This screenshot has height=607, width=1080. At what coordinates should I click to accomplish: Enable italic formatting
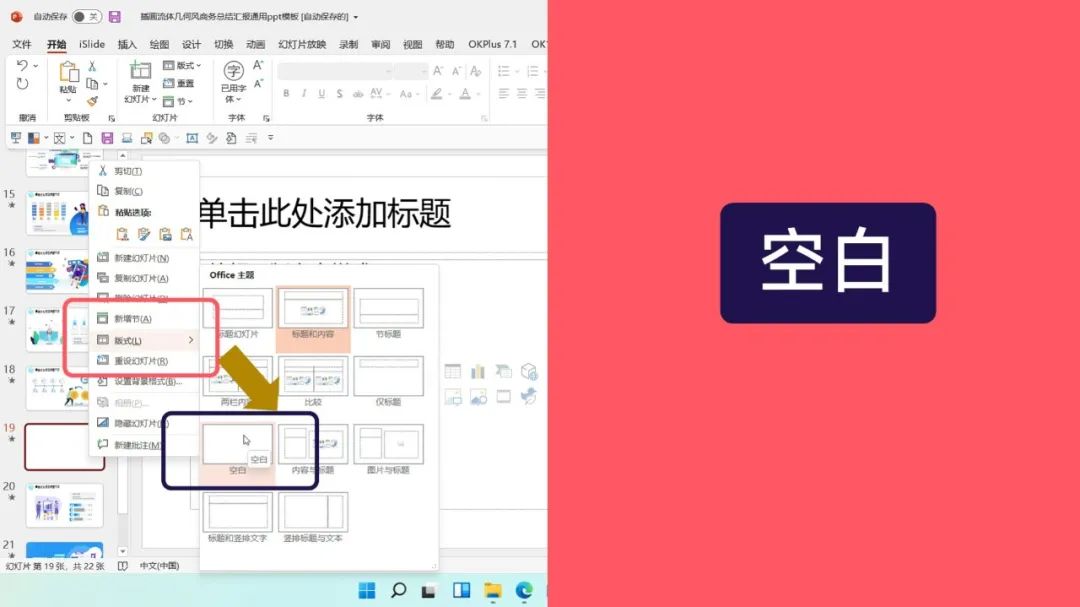(x=303, y=93)
